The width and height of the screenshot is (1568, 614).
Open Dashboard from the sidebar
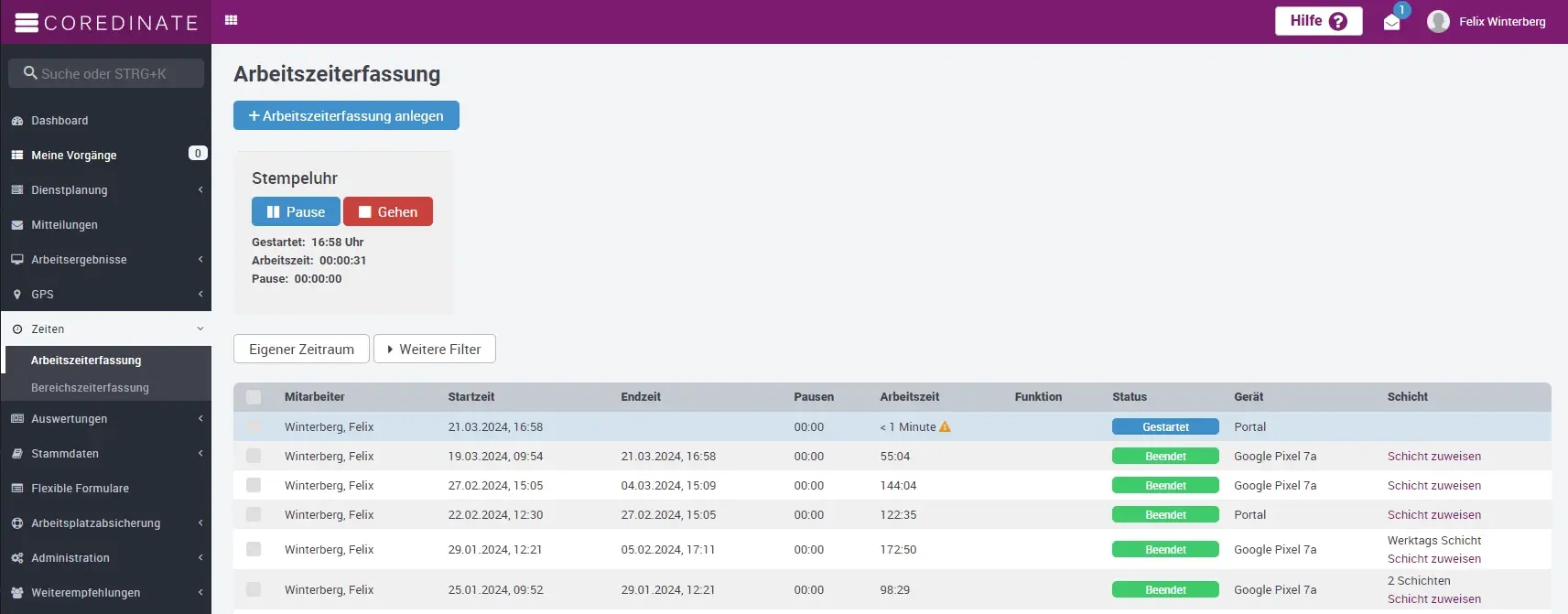click(59, 121)
